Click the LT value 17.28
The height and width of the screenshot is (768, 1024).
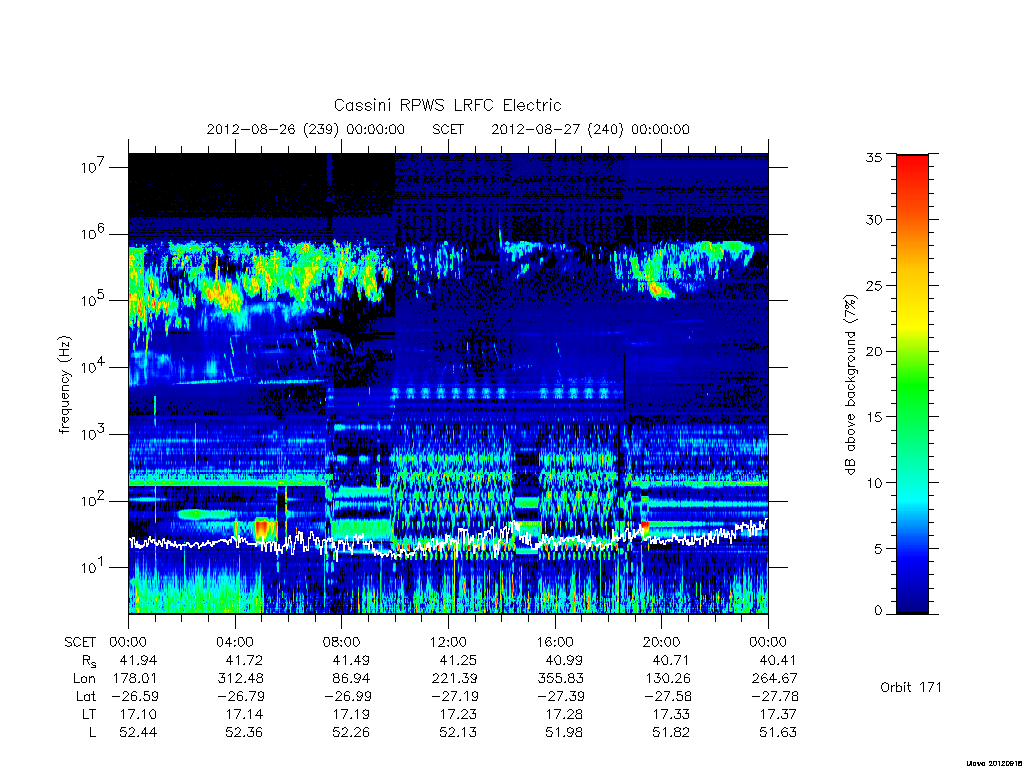[564, 714]
